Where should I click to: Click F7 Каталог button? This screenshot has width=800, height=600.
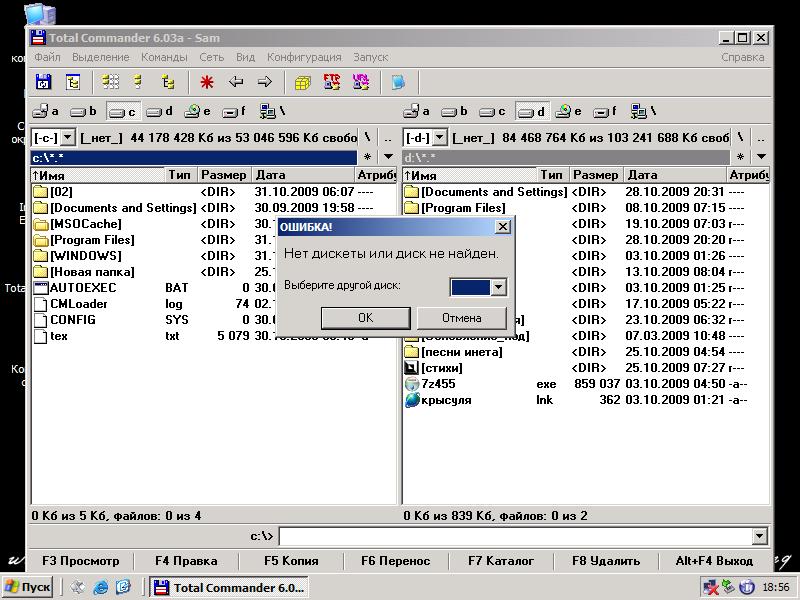click(x=501, y=561)
